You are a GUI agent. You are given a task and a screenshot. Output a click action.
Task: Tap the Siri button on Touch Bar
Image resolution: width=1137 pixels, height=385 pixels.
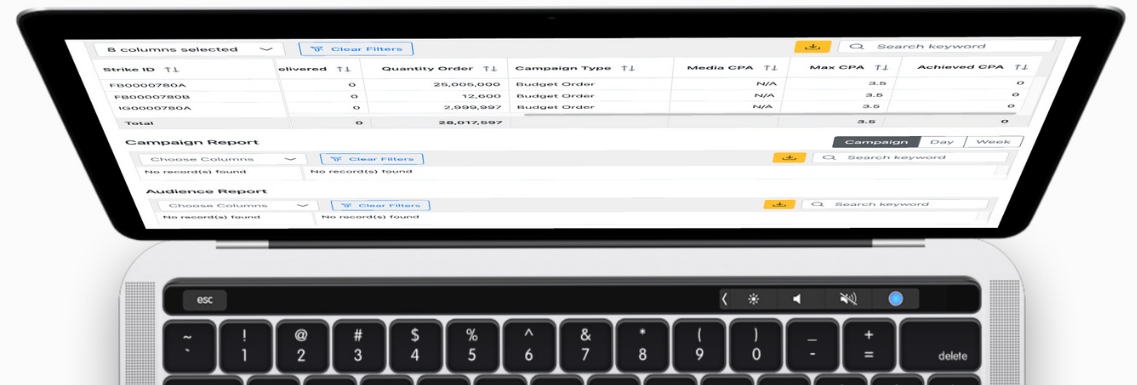896,299
